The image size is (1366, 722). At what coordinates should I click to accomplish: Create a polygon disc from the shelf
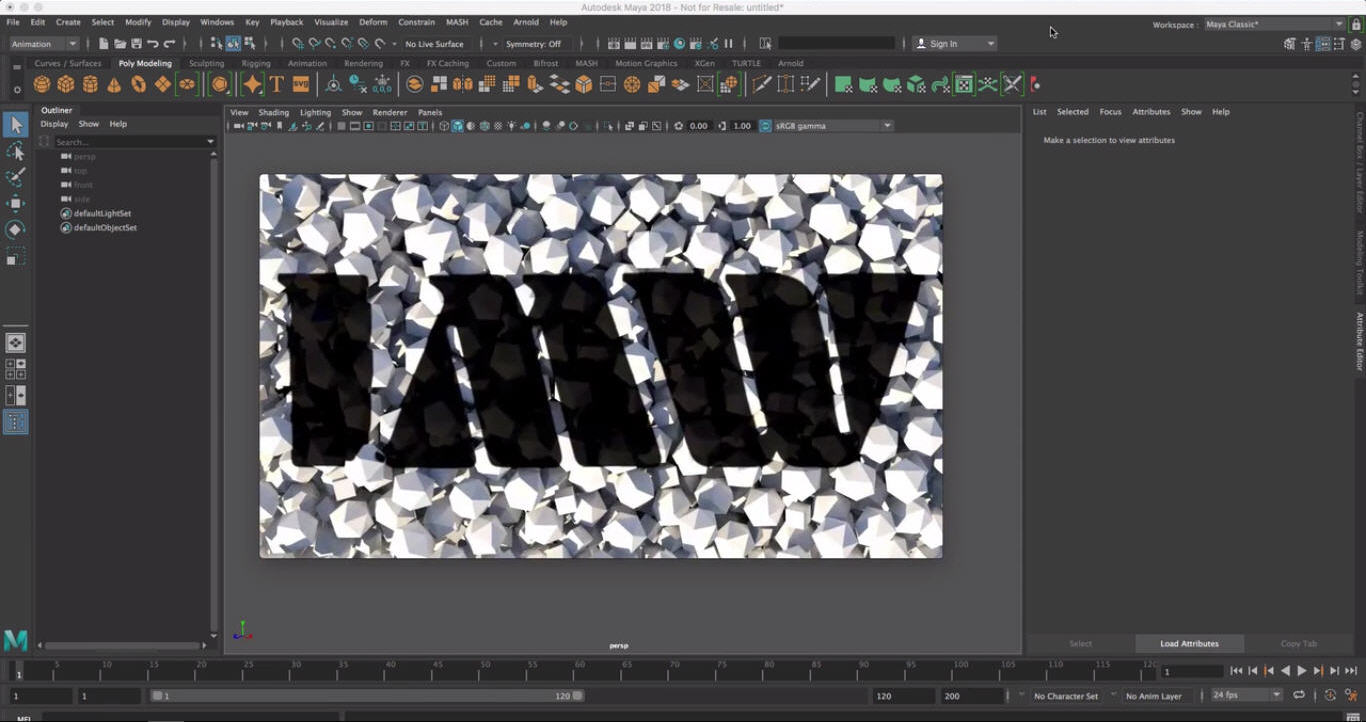pyautogui.click(x=187, y=85)
